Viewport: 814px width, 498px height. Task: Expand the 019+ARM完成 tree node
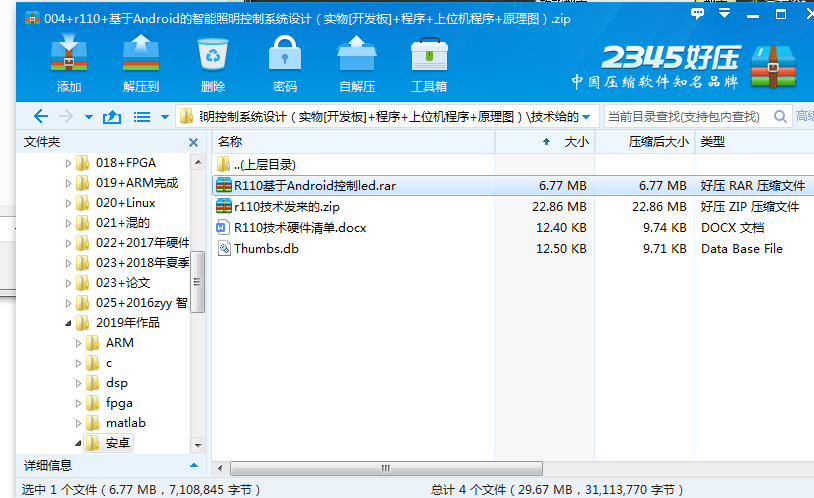68,183
